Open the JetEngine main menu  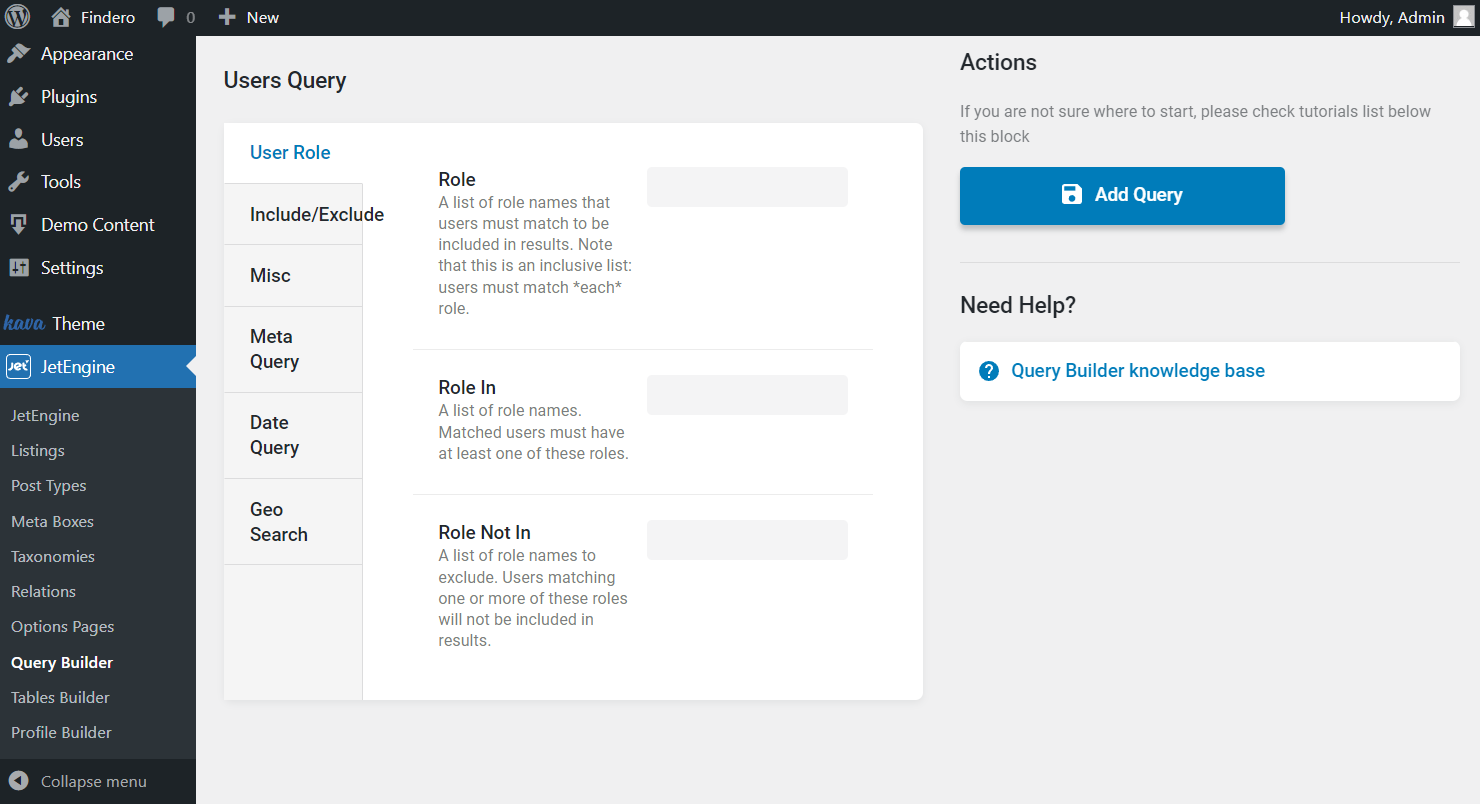coord(98,367)
